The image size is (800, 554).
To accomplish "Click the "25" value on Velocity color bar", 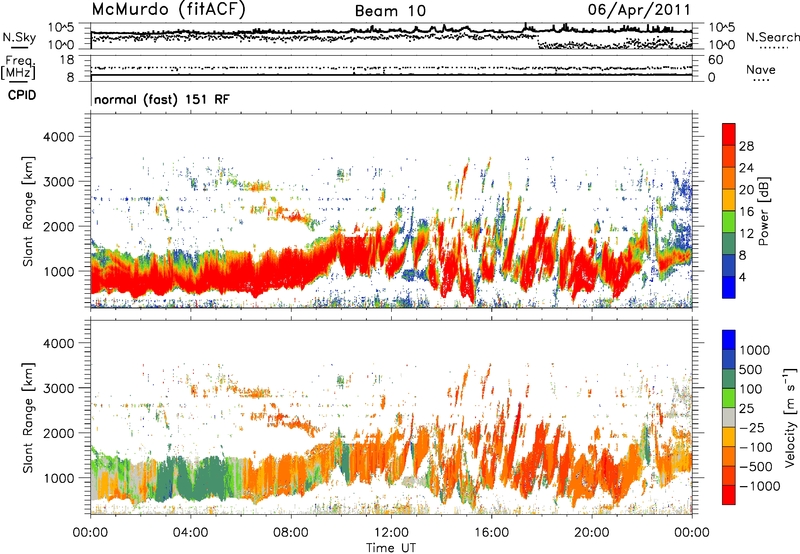I will coord(747,409).
